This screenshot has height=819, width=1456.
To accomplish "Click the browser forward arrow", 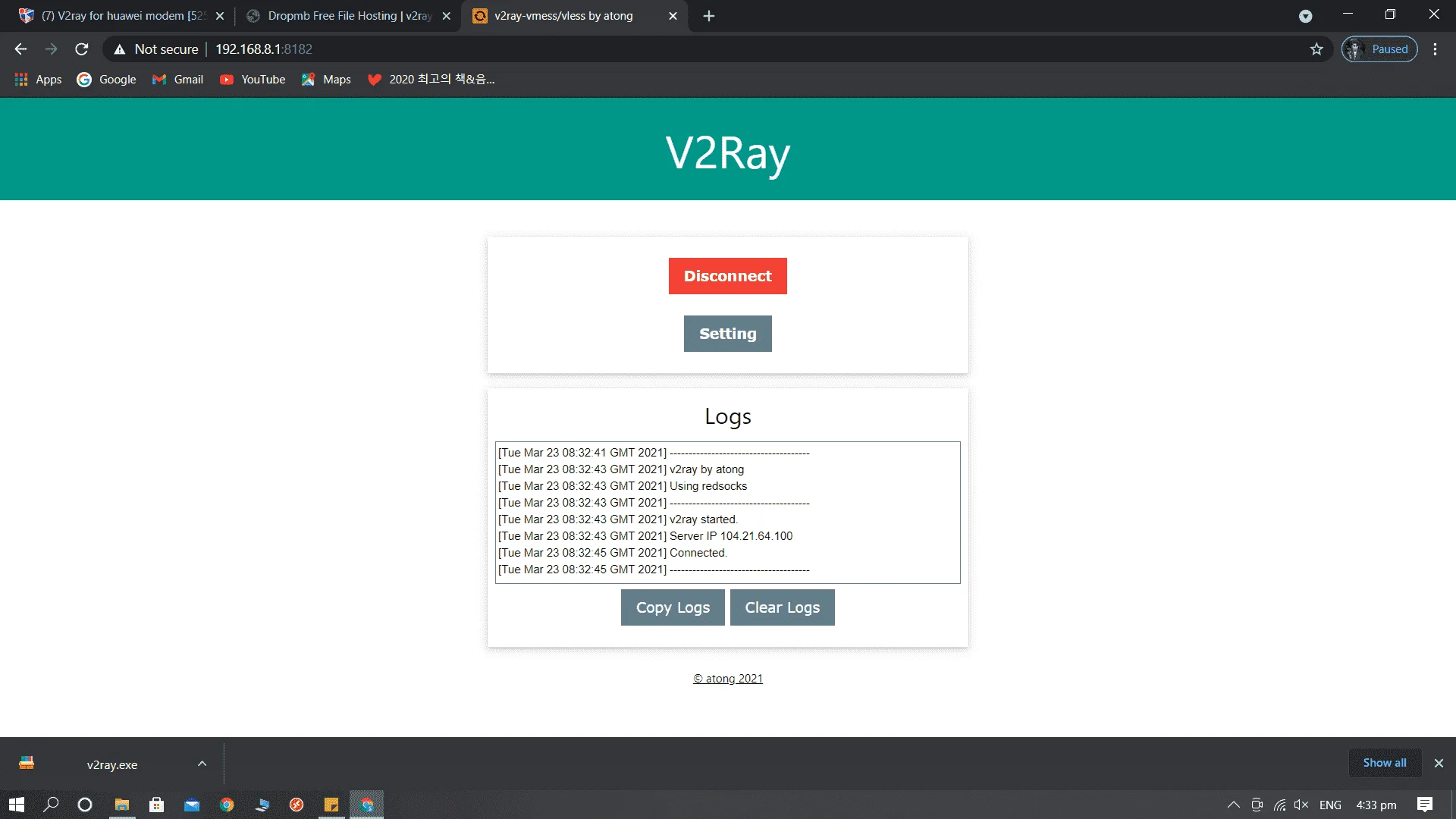I will (x=51, y=49).
